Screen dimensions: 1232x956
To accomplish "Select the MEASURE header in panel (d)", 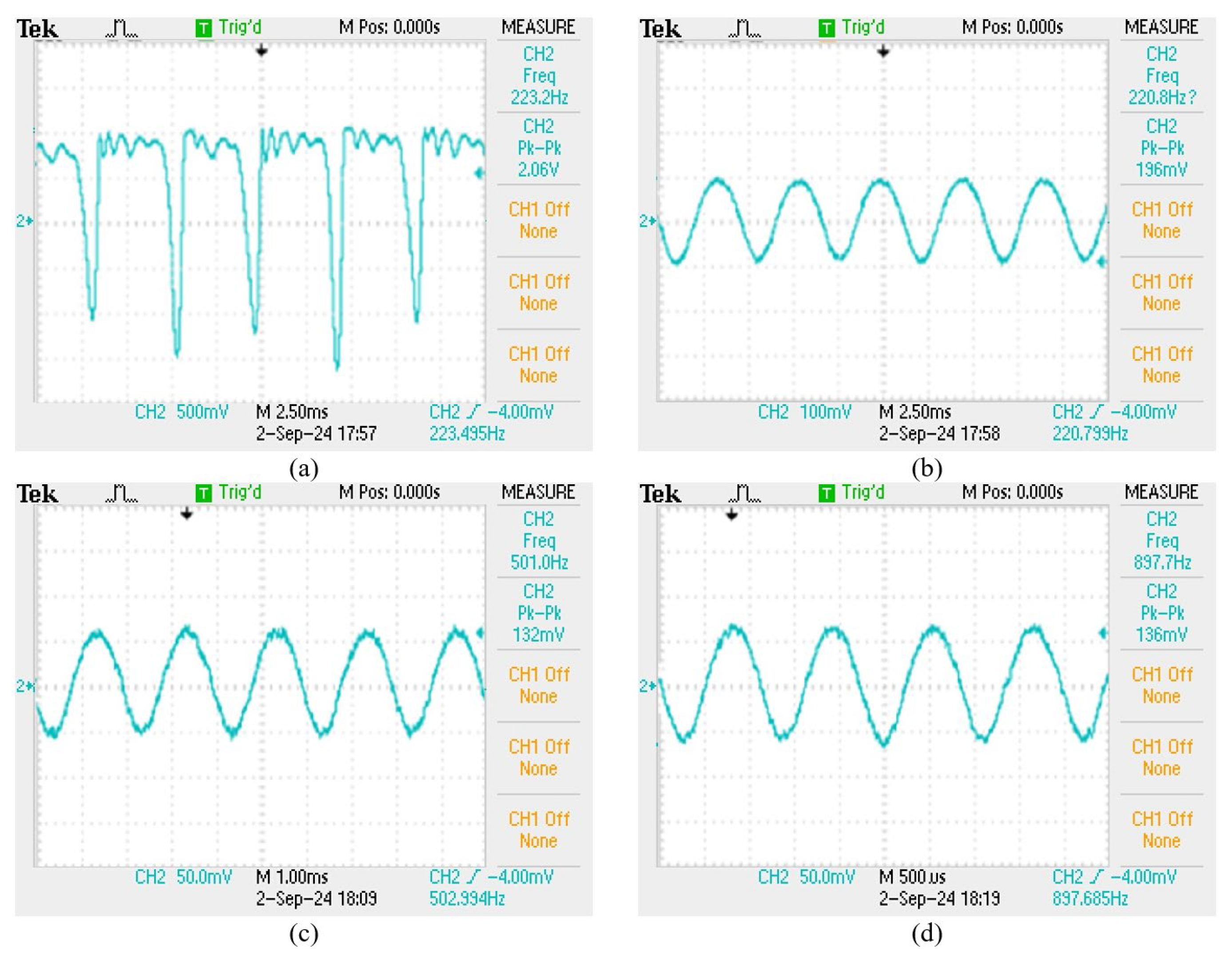I will (x=1161, y=493).
